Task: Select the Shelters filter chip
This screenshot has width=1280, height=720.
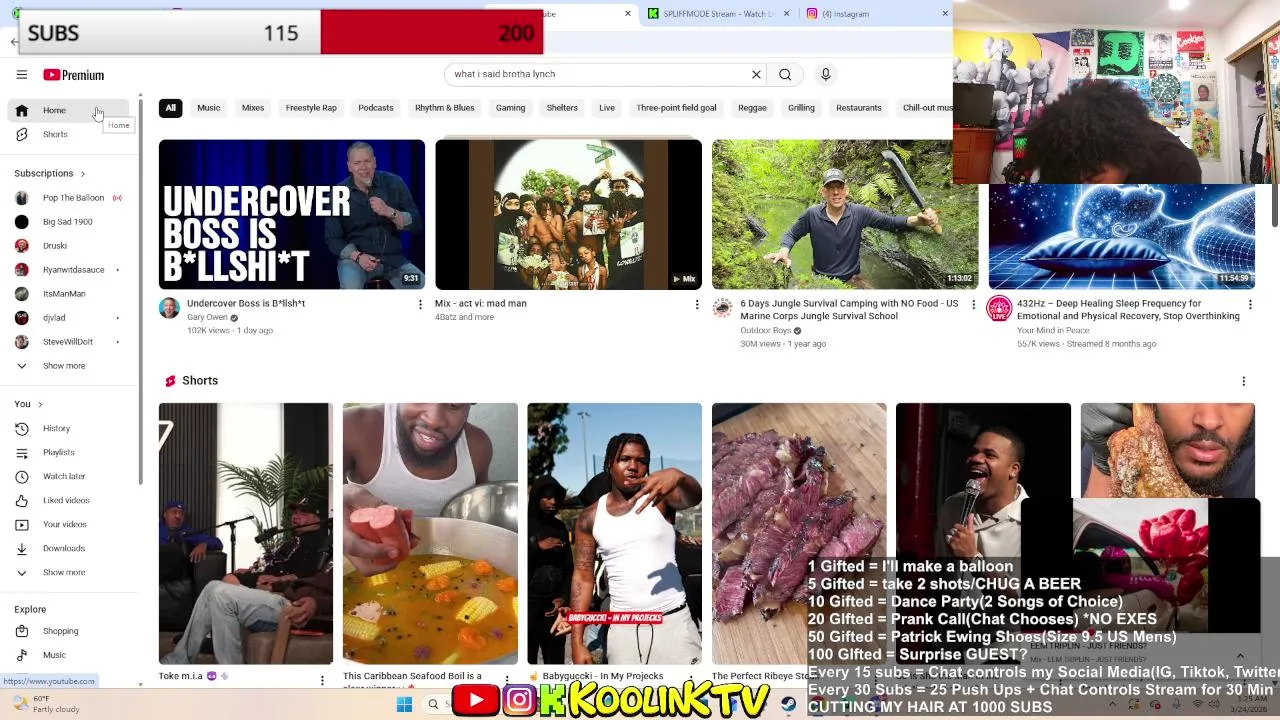Action: pyautogui.click(x=562, y=108)
